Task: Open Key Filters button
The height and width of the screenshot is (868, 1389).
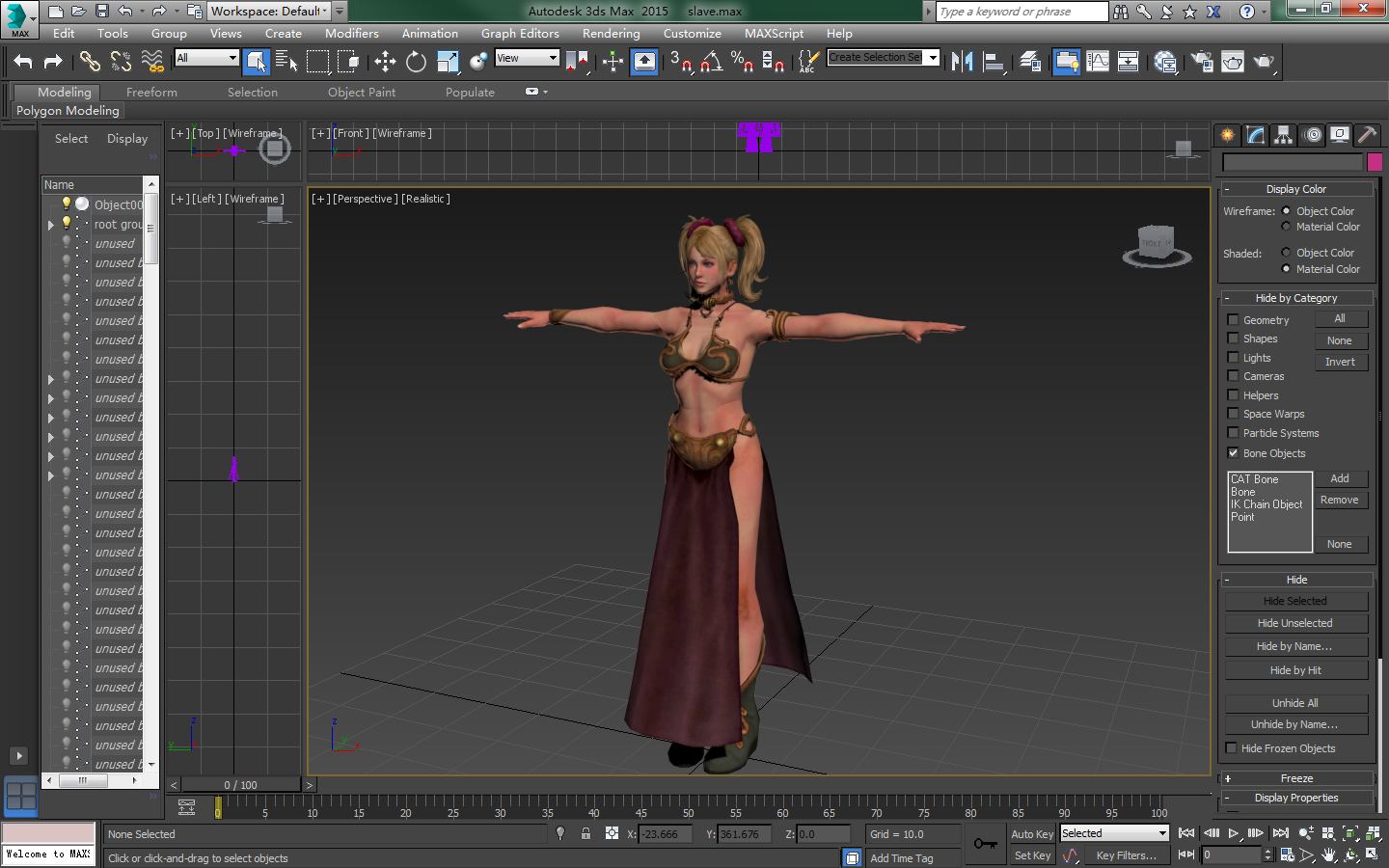Action: (1125, 855)
